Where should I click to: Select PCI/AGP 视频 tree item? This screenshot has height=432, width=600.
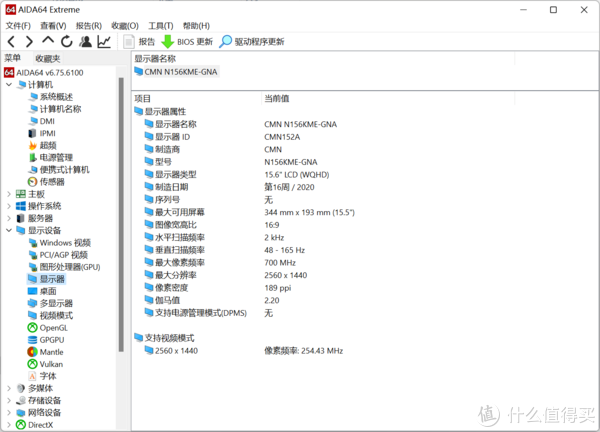click(59, 255)
